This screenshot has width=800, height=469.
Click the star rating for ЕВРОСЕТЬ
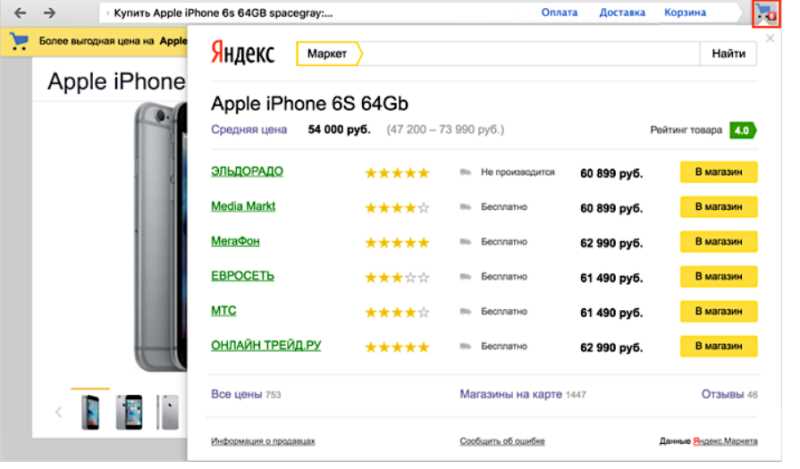[397, 278]
